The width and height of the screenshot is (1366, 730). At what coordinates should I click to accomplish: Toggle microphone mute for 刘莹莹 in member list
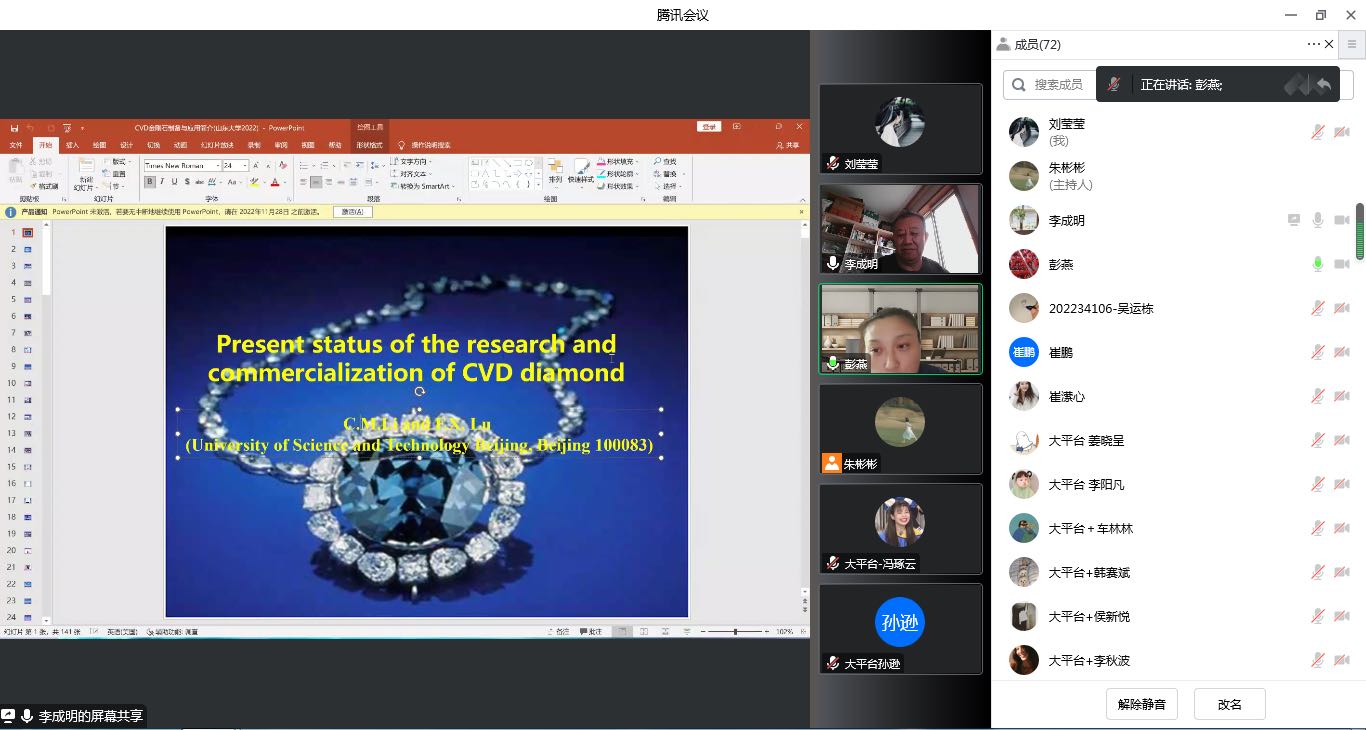[1318, 132]
